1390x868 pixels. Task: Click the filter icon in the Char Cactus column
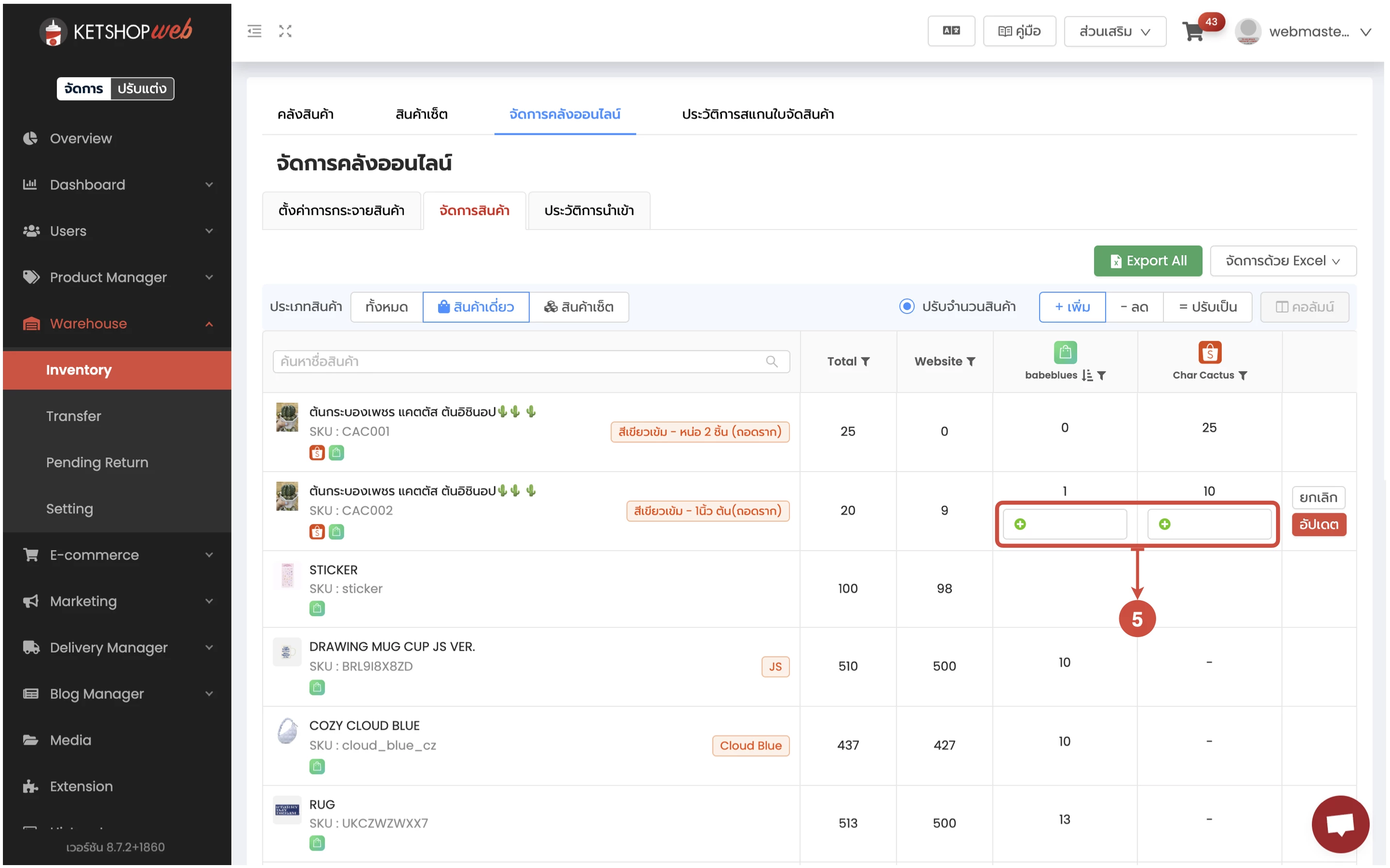click(x=1243, y=376)
